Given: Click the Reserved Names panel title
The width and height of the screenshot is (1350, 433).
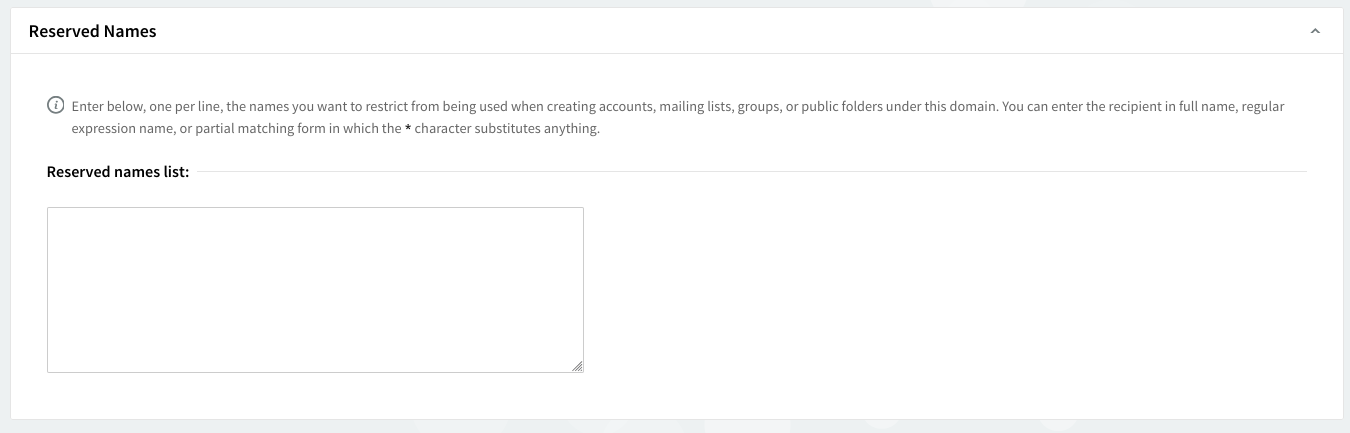Looking at the screenshot, I should coord(92,31).
